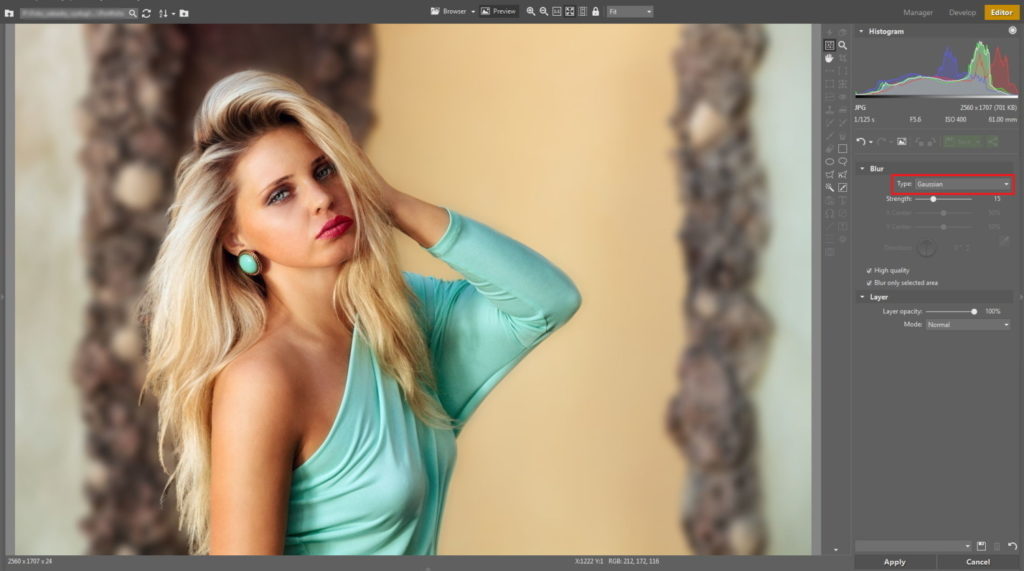Click the Strength value 15
1024x571 pixels.
[x=997, y=199]
